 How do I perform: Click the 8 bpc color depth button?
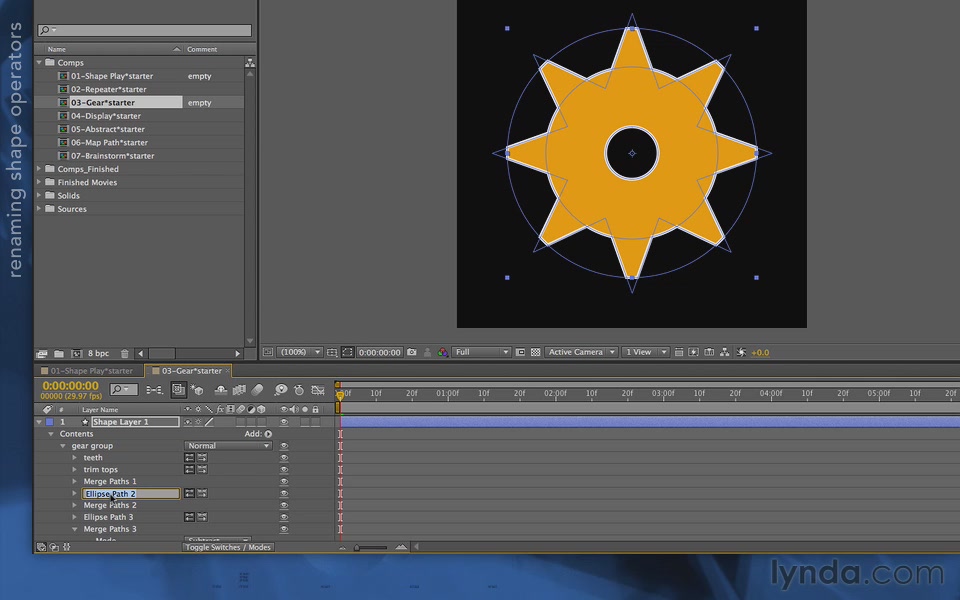click(98, 353)
